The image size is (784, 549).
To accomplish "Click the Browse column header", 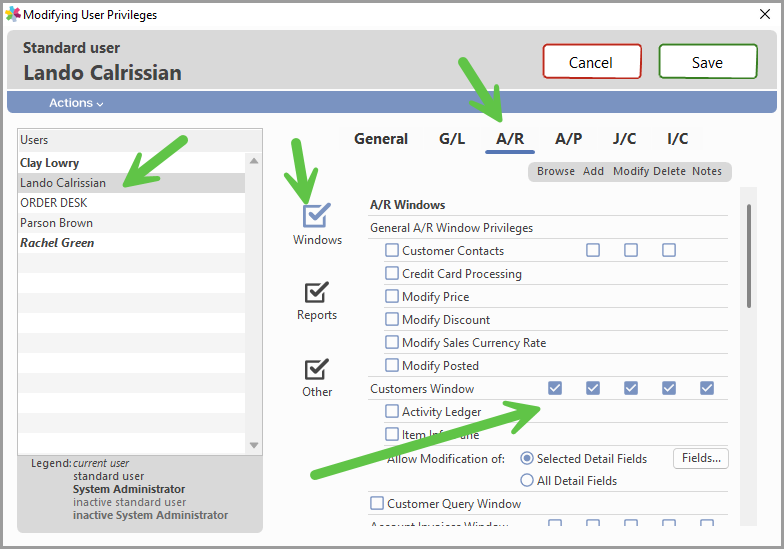I will click(556, 171).
